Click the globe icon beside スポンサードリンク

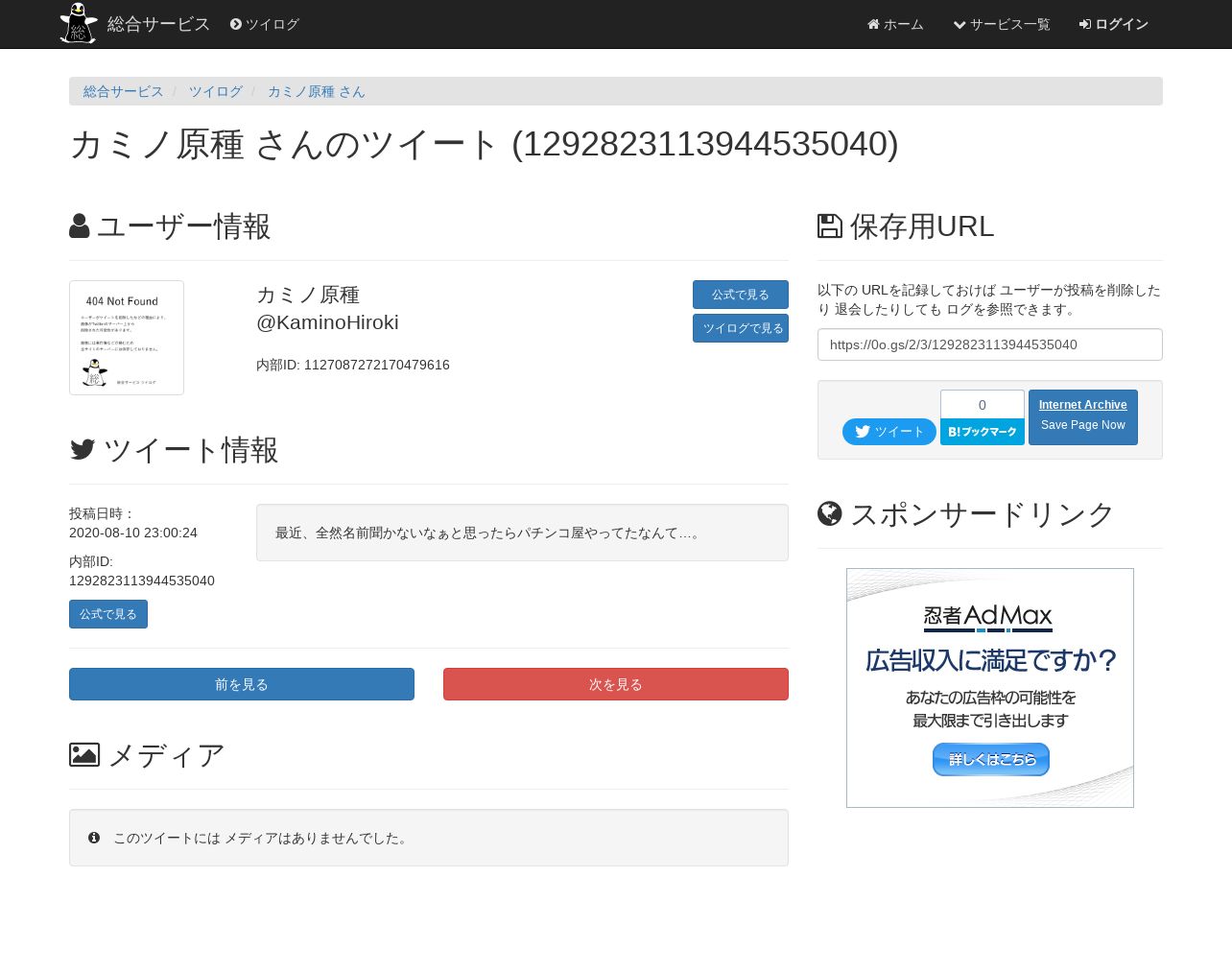[830, 514]
